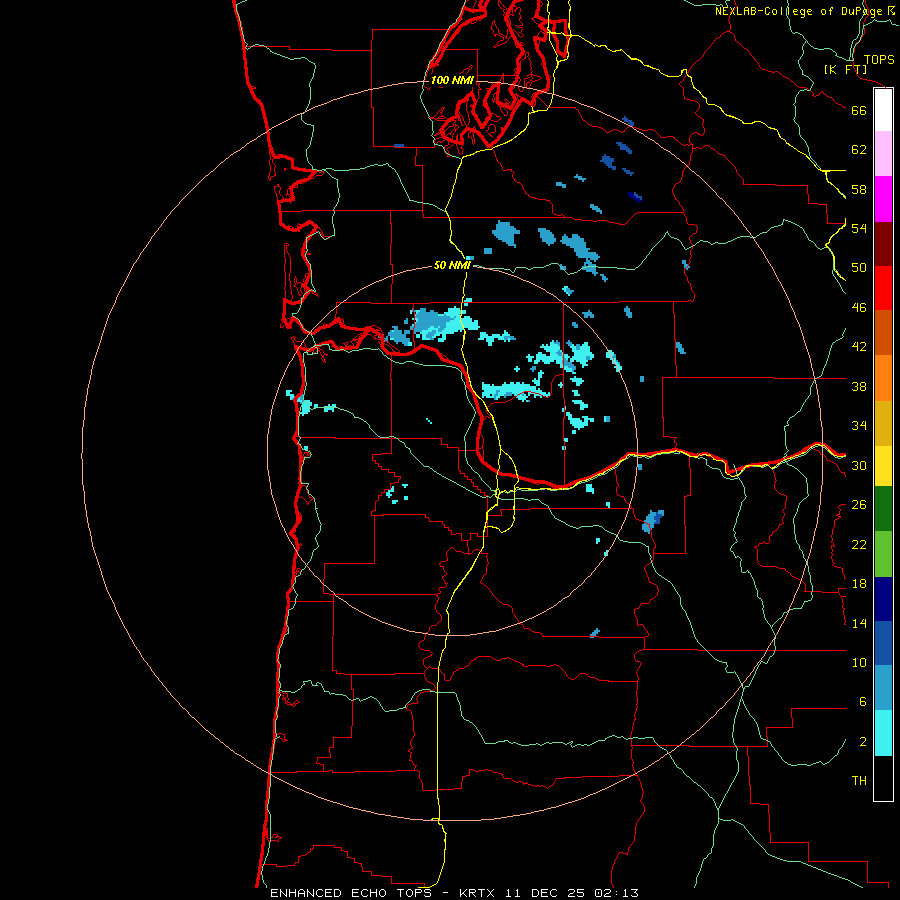900x900 pixels.
Task: Click the legend value "66"
Action: point(859,110)
